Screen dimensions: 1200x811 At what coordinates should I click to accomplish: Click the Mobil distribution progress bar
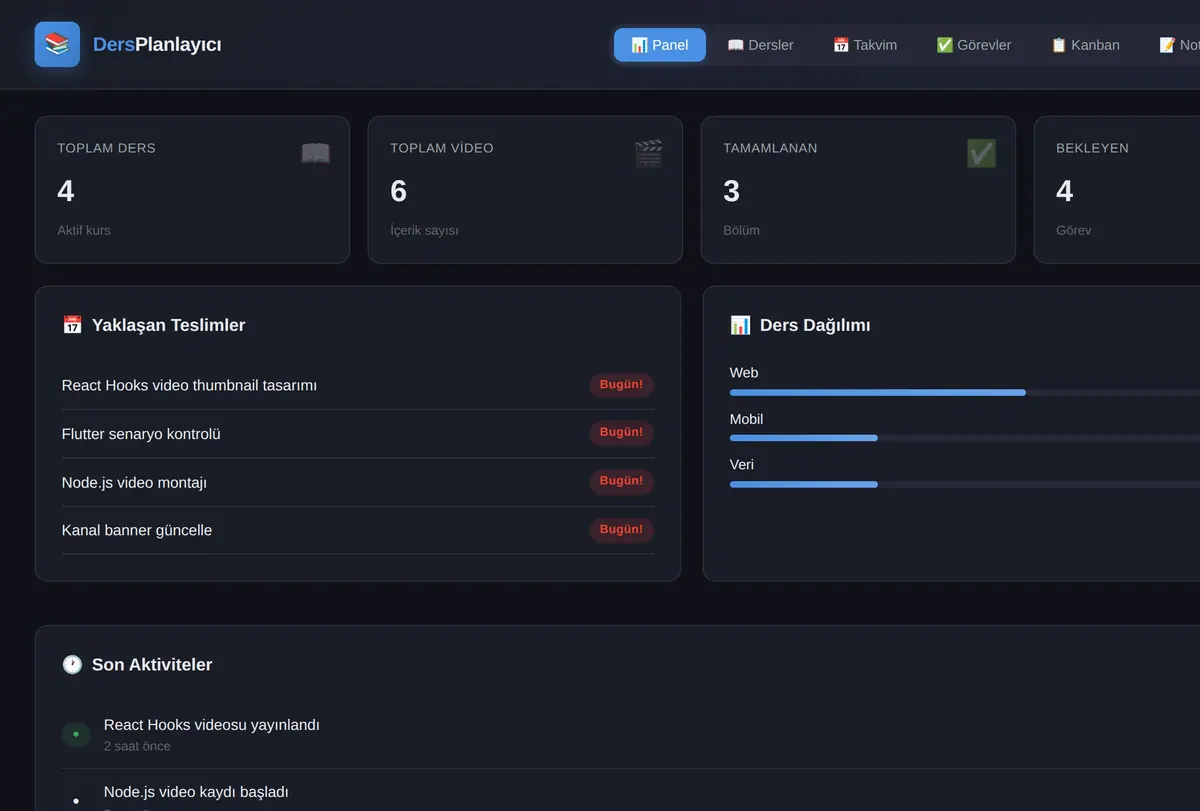point(965,438)
